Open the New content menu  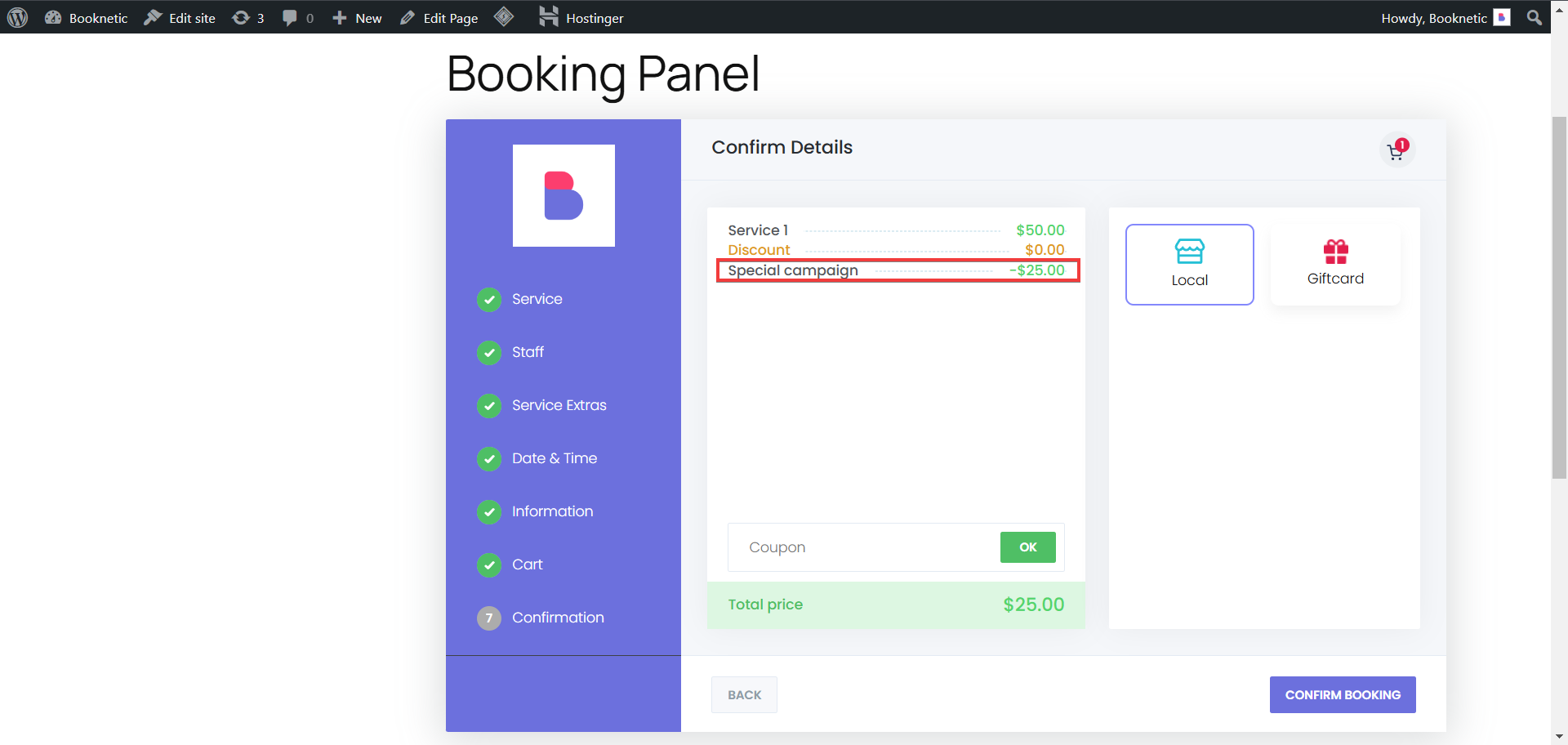tap(358, 17)
